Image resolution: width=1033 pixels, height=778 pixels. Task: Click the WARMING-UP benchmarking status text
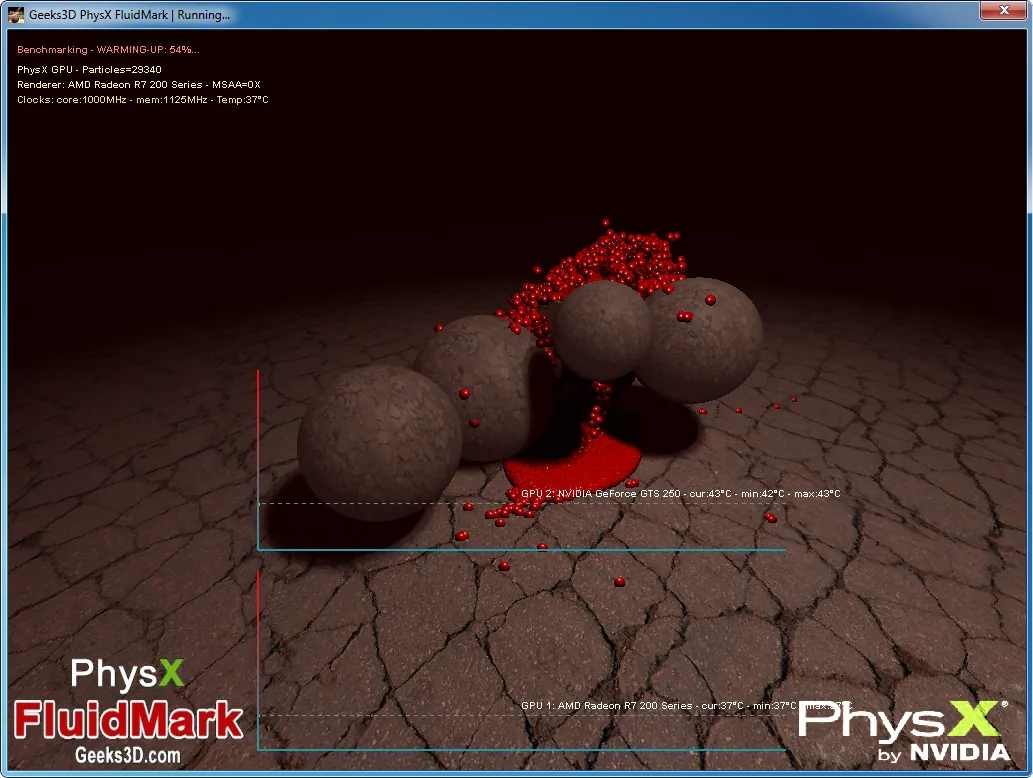tap(108, 49)
